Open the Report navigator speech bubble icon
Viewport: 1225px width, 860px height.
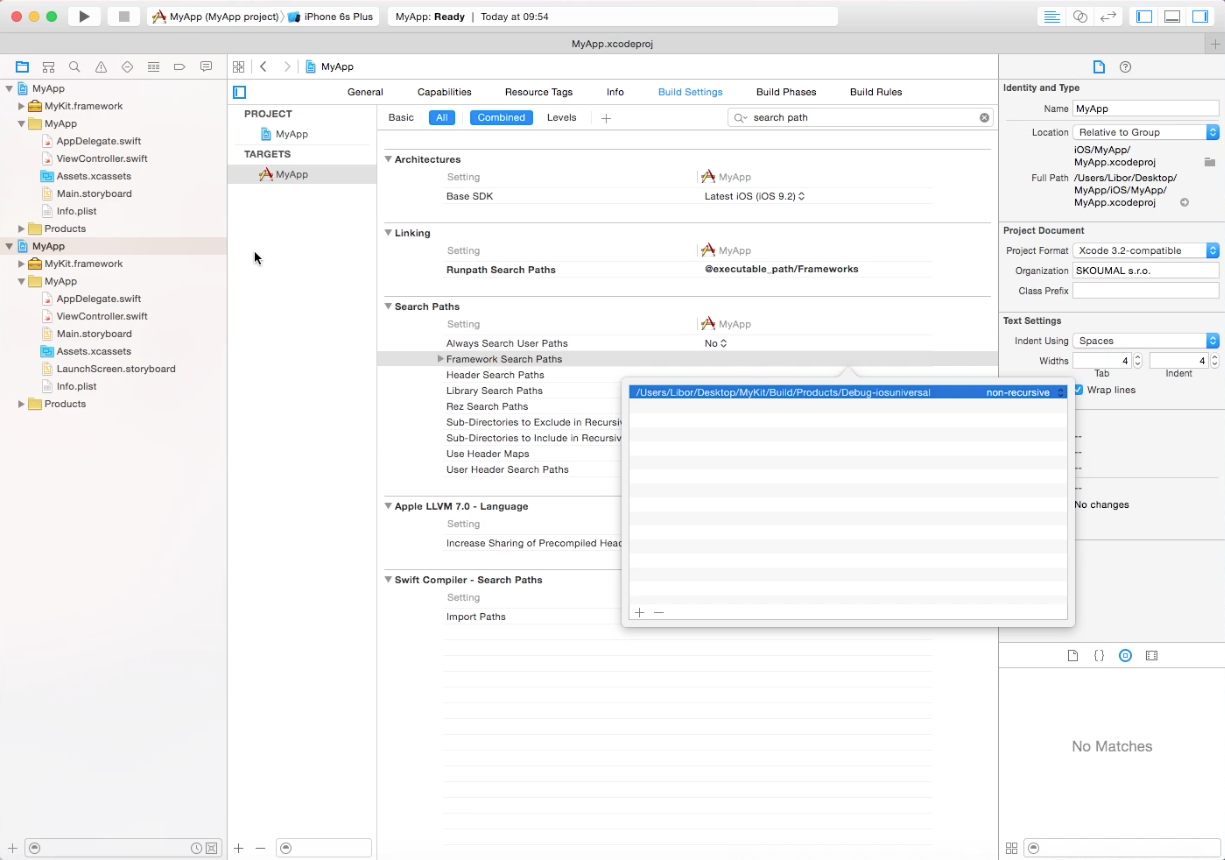pos(206,67)
